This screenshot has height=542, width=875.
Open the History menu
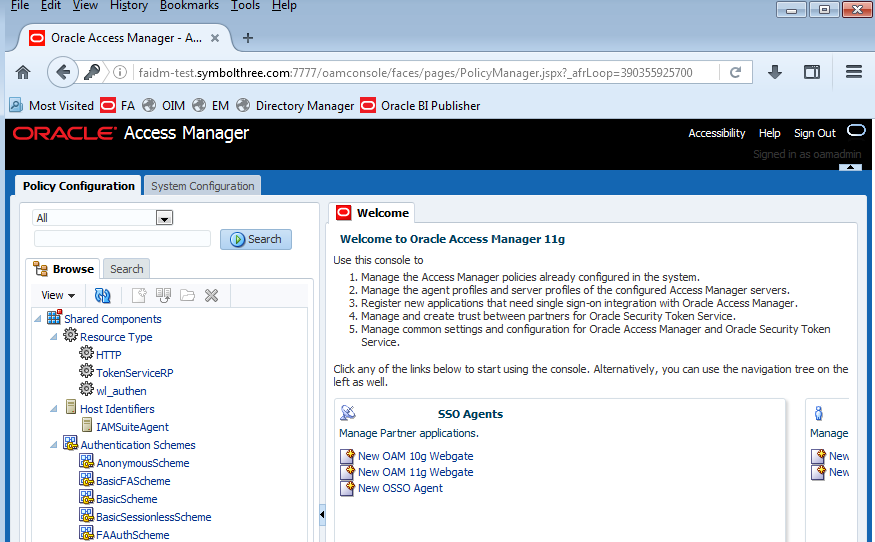click(129, 6)
